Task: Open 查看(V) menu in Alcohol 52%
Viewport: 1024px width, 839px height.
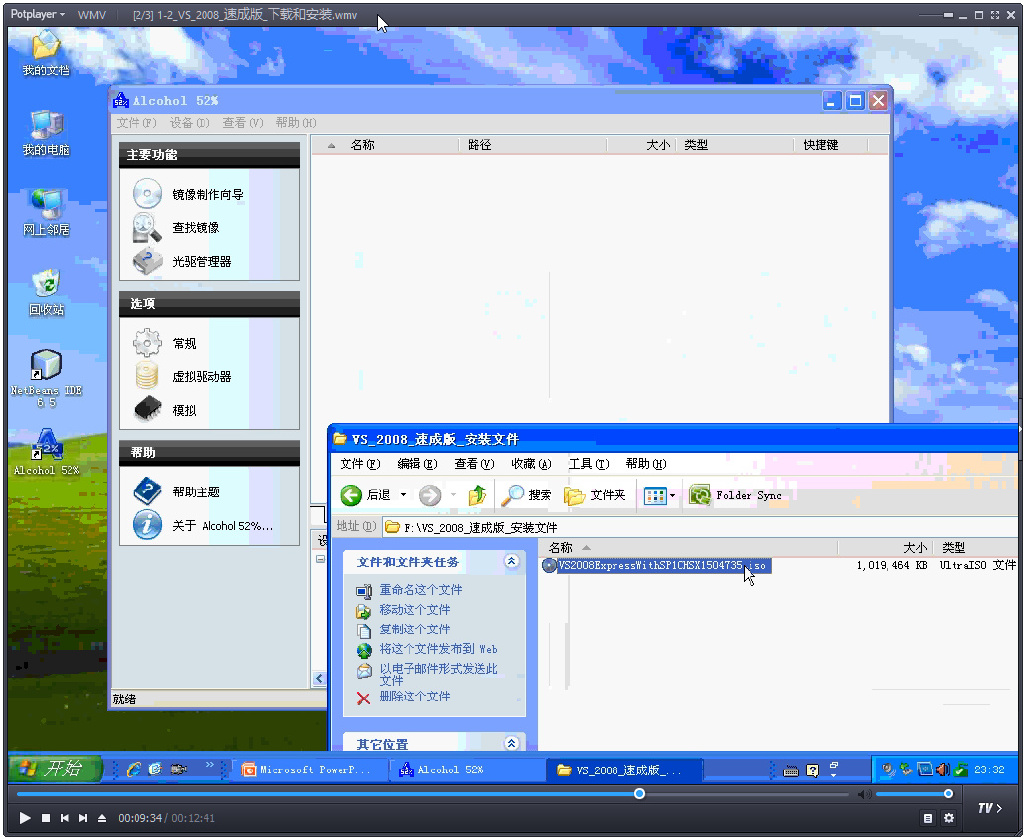Action: [243, 123]
